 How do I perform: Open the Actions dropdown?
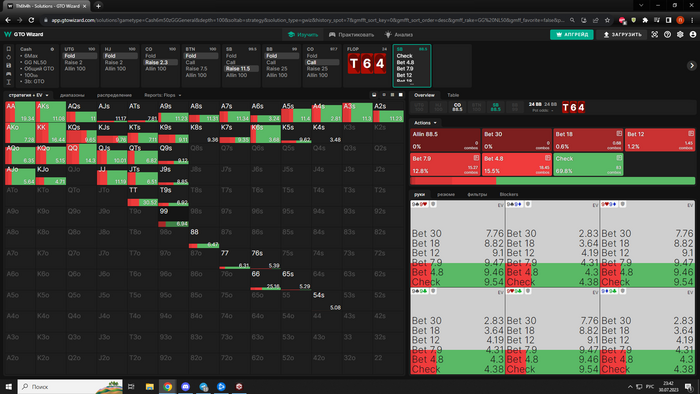coord(425,123)
